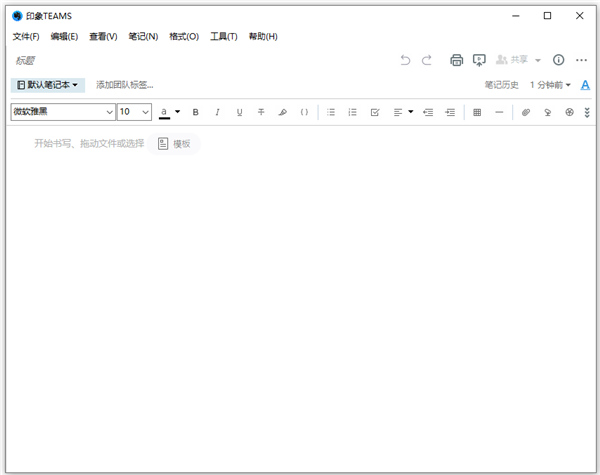Click the circular icon after recording
The width and height of the screenshot is (600, 475).
[x=569, y=112]
